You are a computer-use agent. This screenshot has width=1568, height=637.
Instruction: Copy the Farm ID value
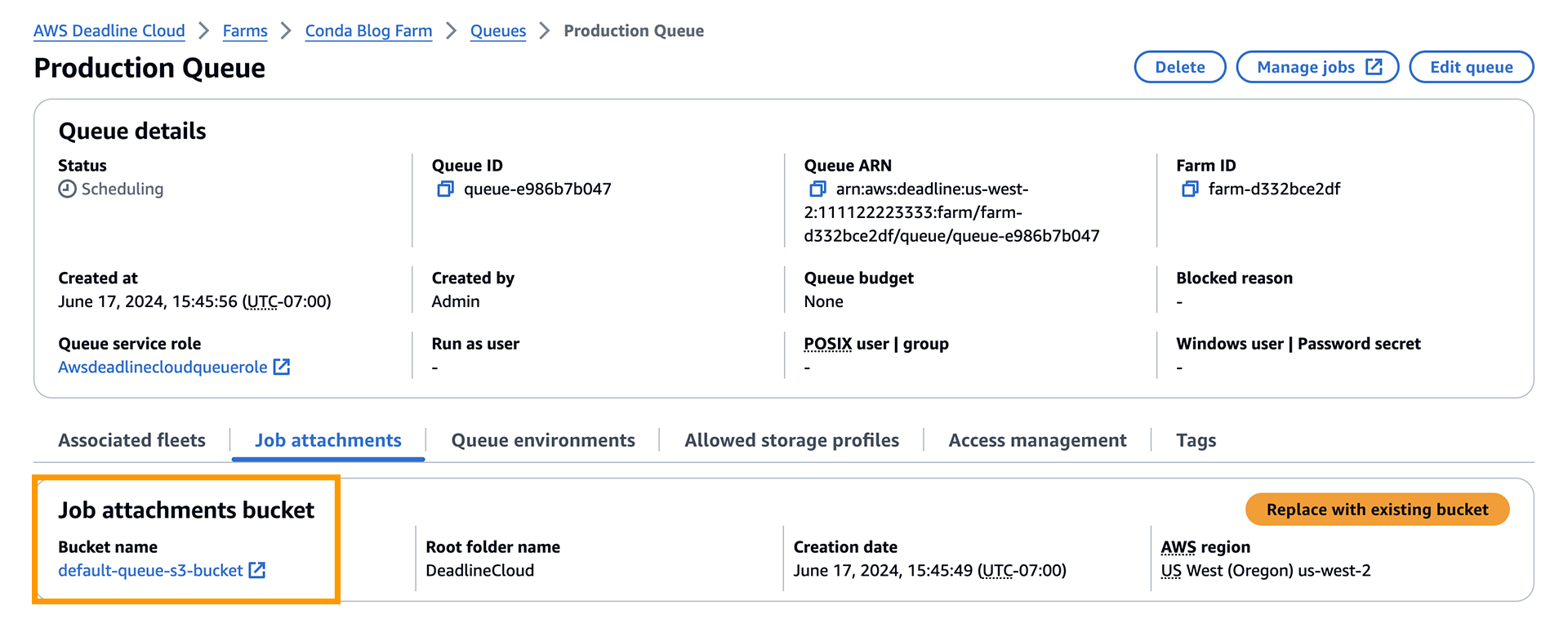[x=1190, y=189]
